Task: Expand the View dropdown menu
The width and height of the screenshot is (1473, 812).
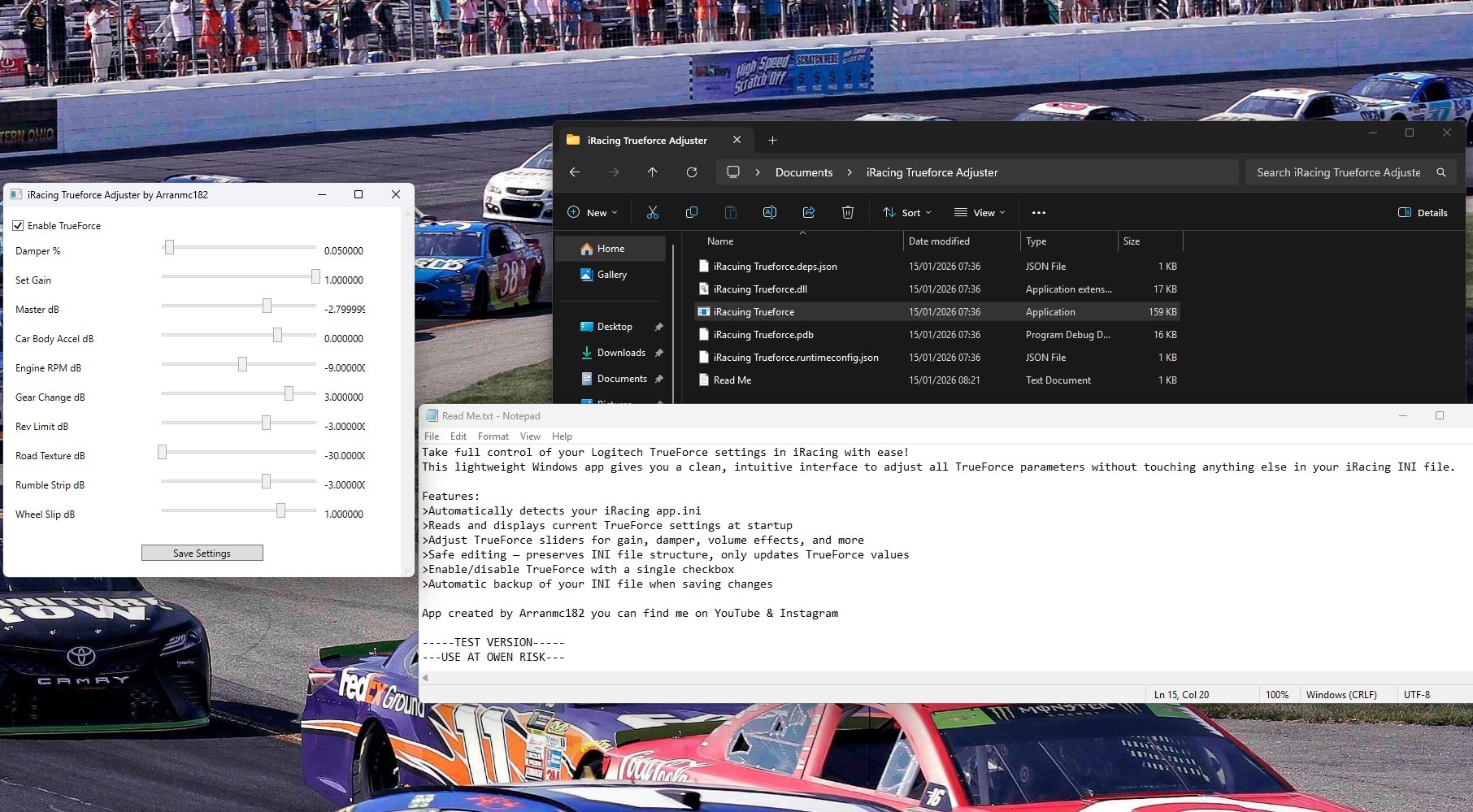Action: pos(980,212)
